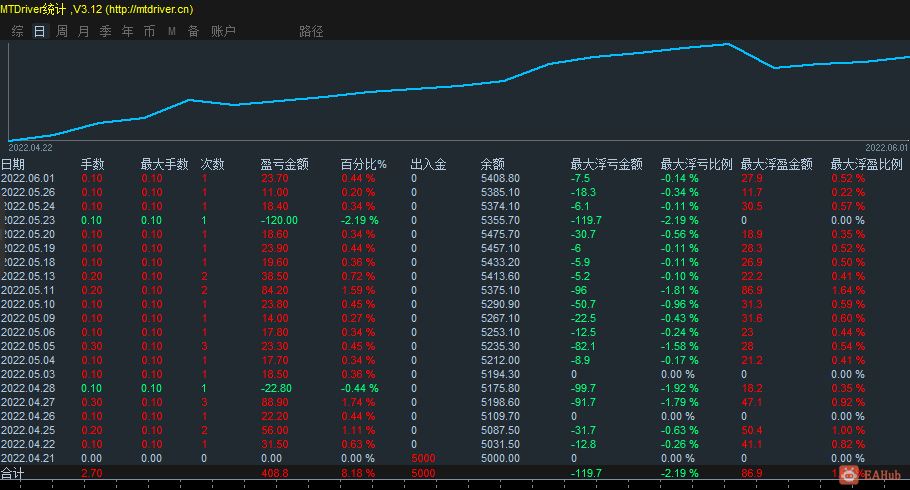This screenshot has height=490, width=910.
Task: Select the 2022.05.13 date row
Action: (28, 276)
